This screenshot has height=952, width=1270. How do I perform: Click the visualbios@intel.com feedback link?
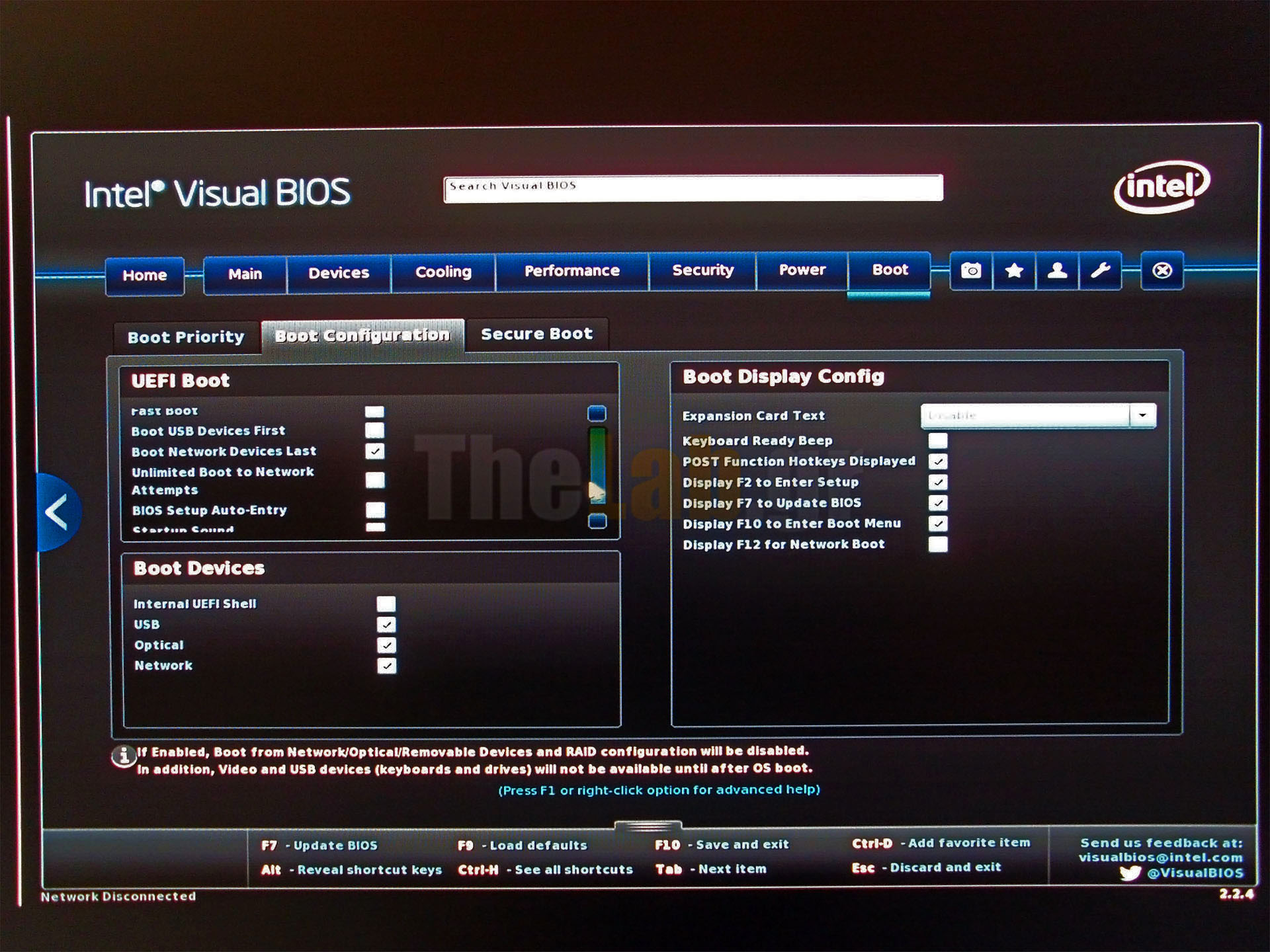[x=1160, y=857]
